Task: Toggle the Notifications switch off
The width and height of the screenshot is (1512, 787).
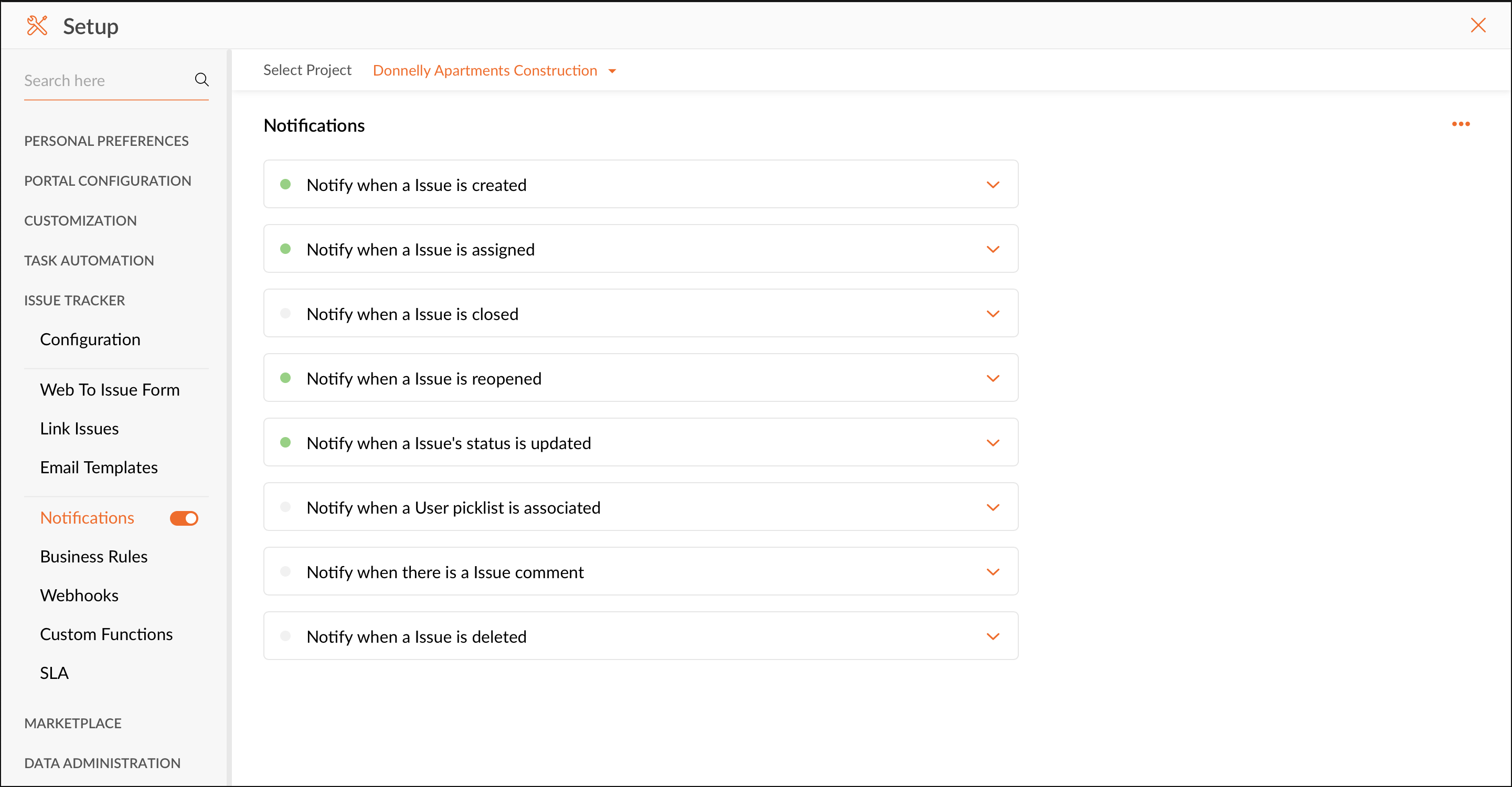Action: (x=184, y=518)
